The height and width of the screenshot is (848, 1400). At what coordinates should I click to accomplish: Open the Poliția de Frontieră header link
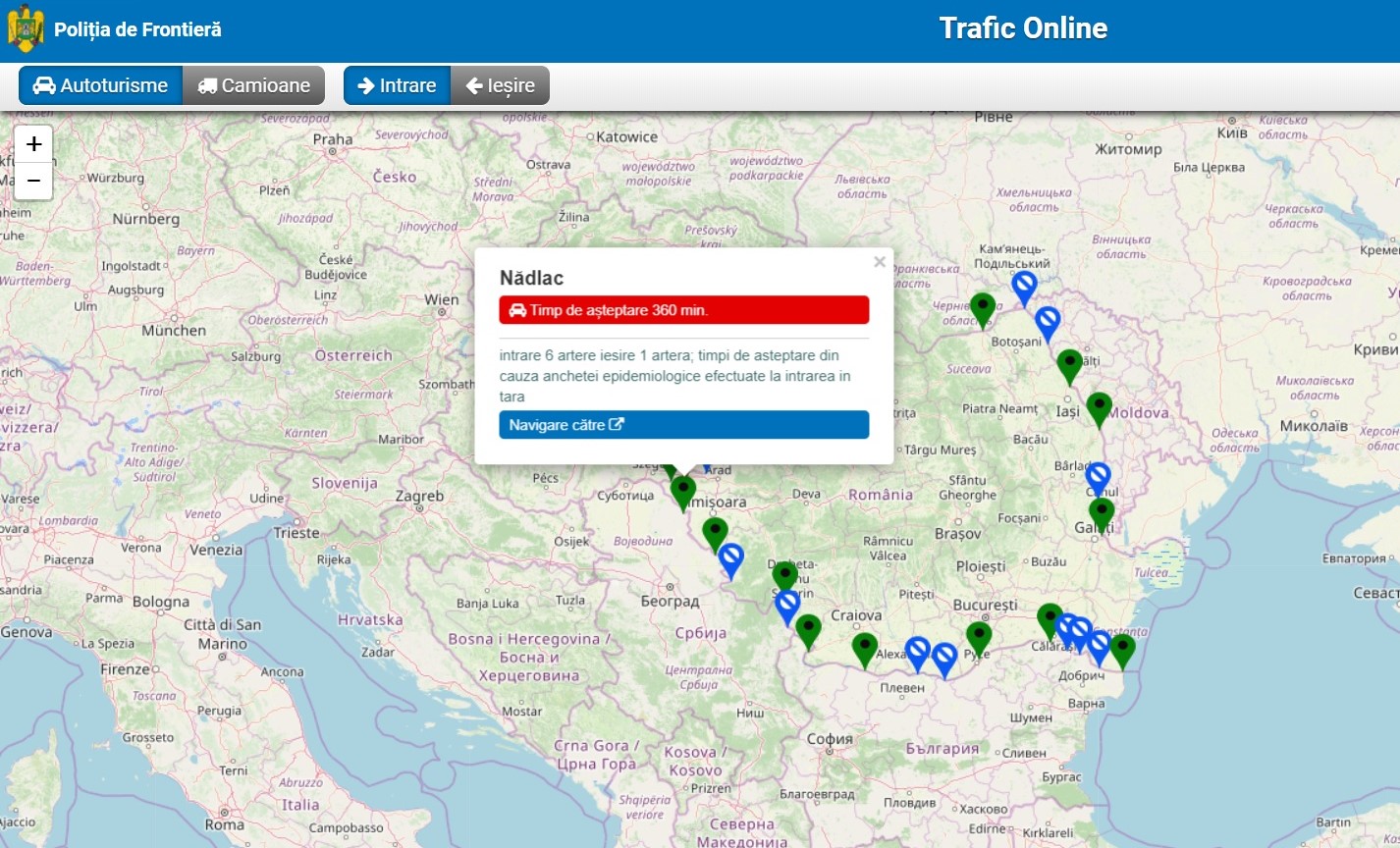137,29
